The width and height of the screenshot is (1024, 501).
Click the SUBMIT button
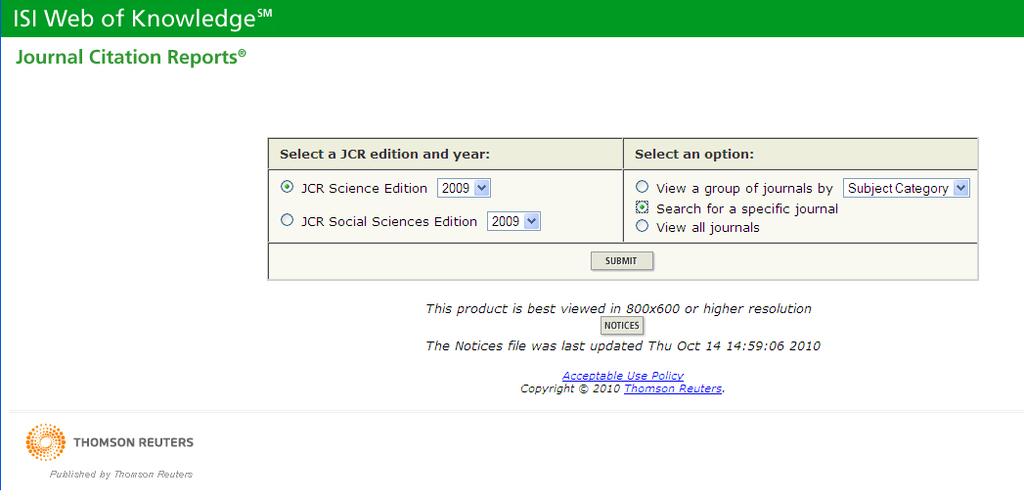pos(622,261)
